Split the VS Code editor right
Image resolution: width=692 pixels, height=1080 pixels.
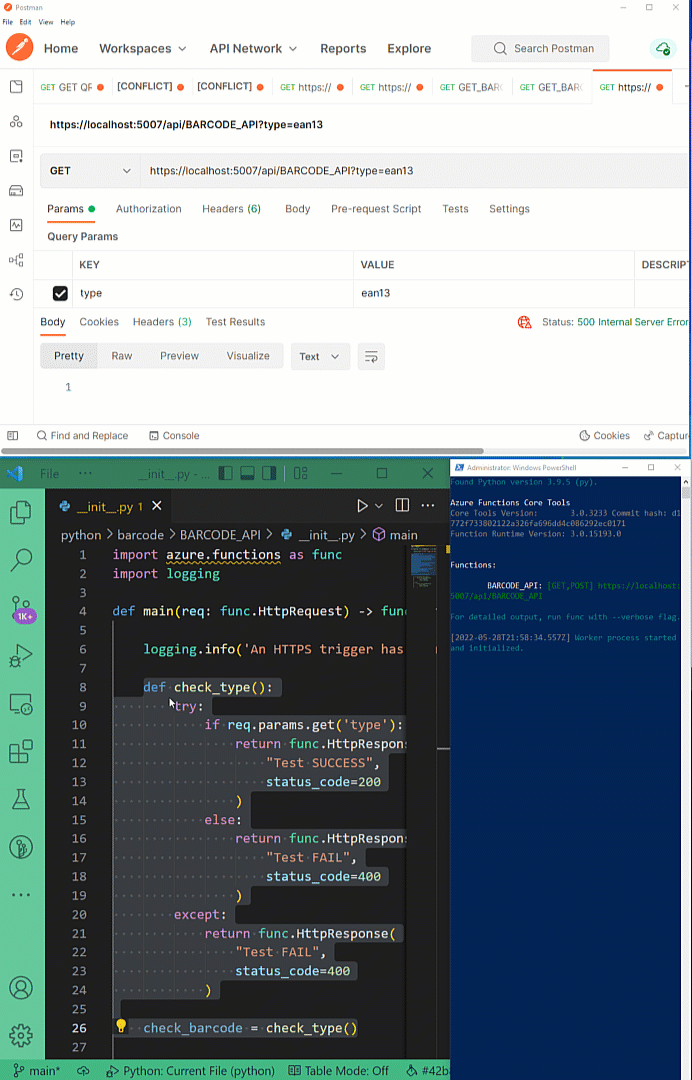click(402, 506)
